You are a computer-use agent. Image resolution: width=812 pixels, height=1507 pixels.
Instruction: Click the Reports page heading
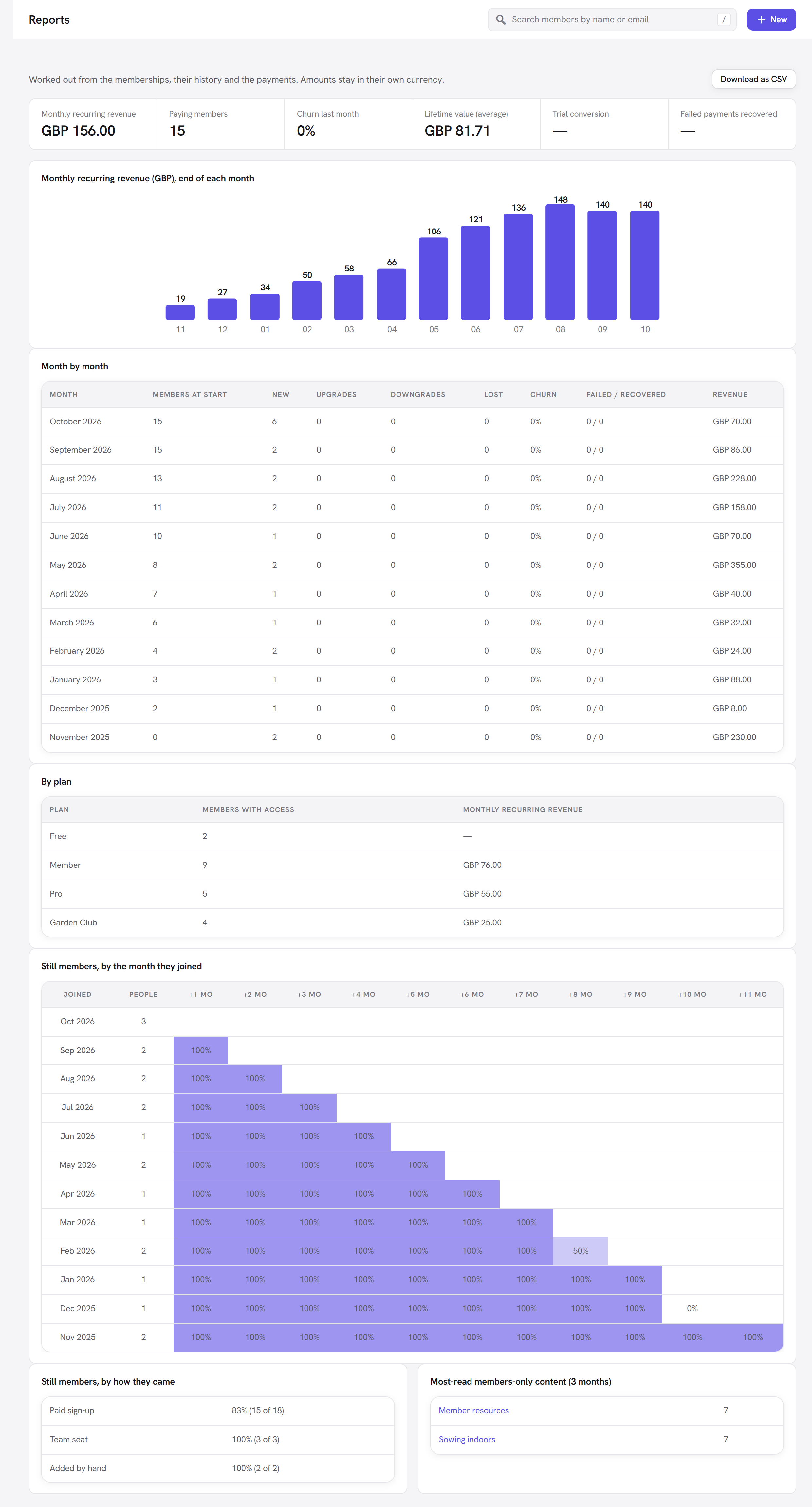coord(49,19)
